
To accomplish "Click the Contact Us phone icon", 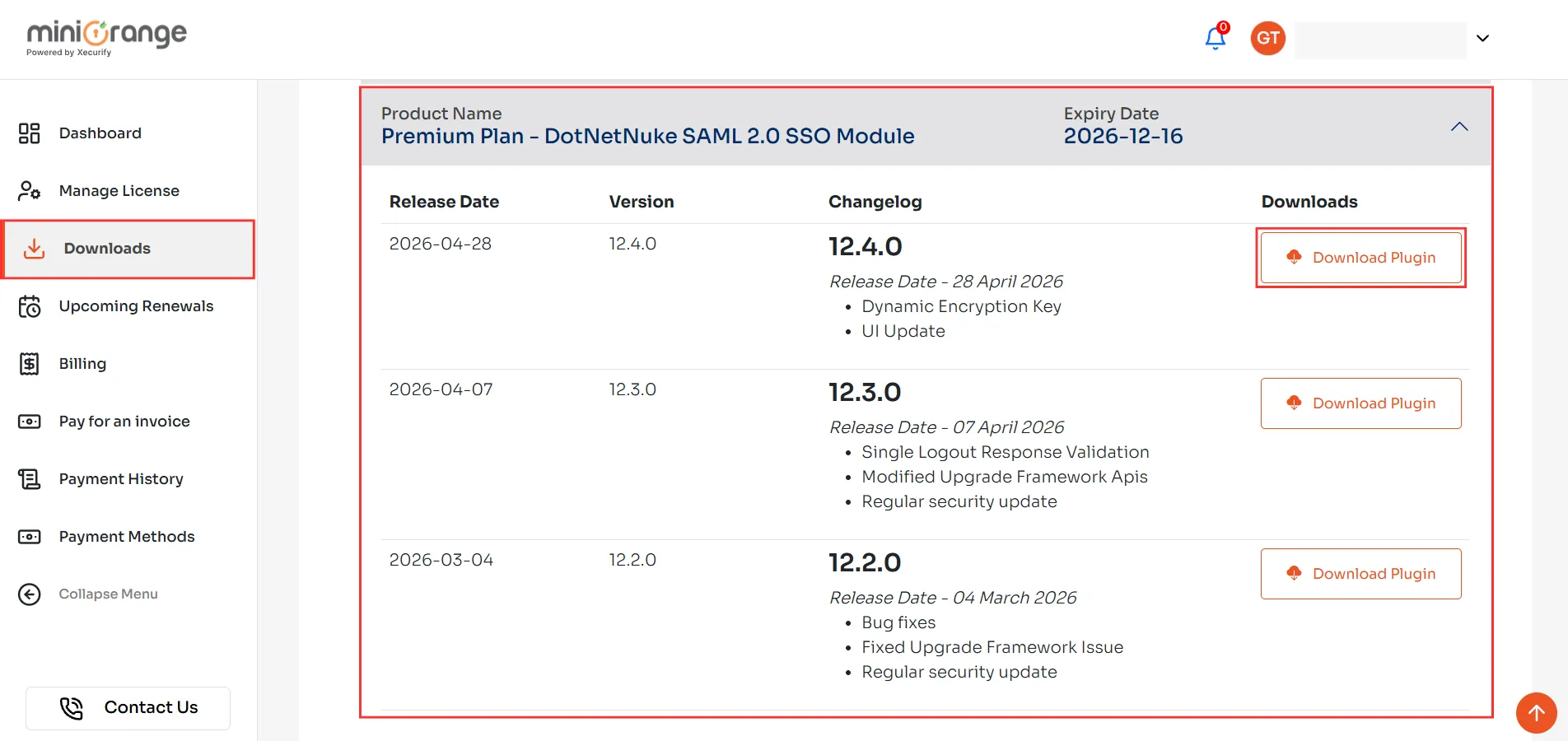I will [72, 708].
